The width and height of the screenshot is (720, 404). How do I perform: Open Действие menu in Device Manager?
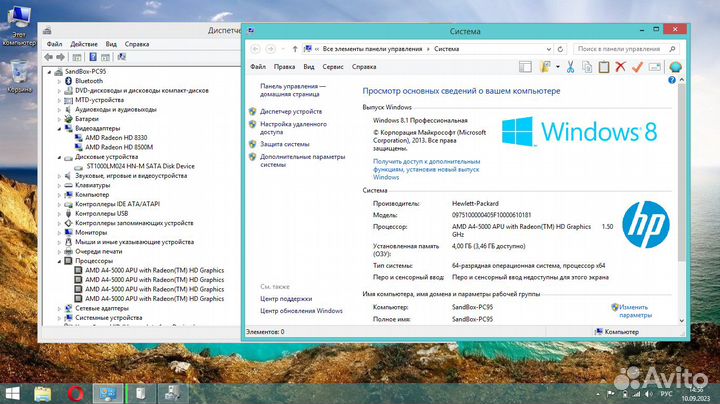click(x=84, y=44)
